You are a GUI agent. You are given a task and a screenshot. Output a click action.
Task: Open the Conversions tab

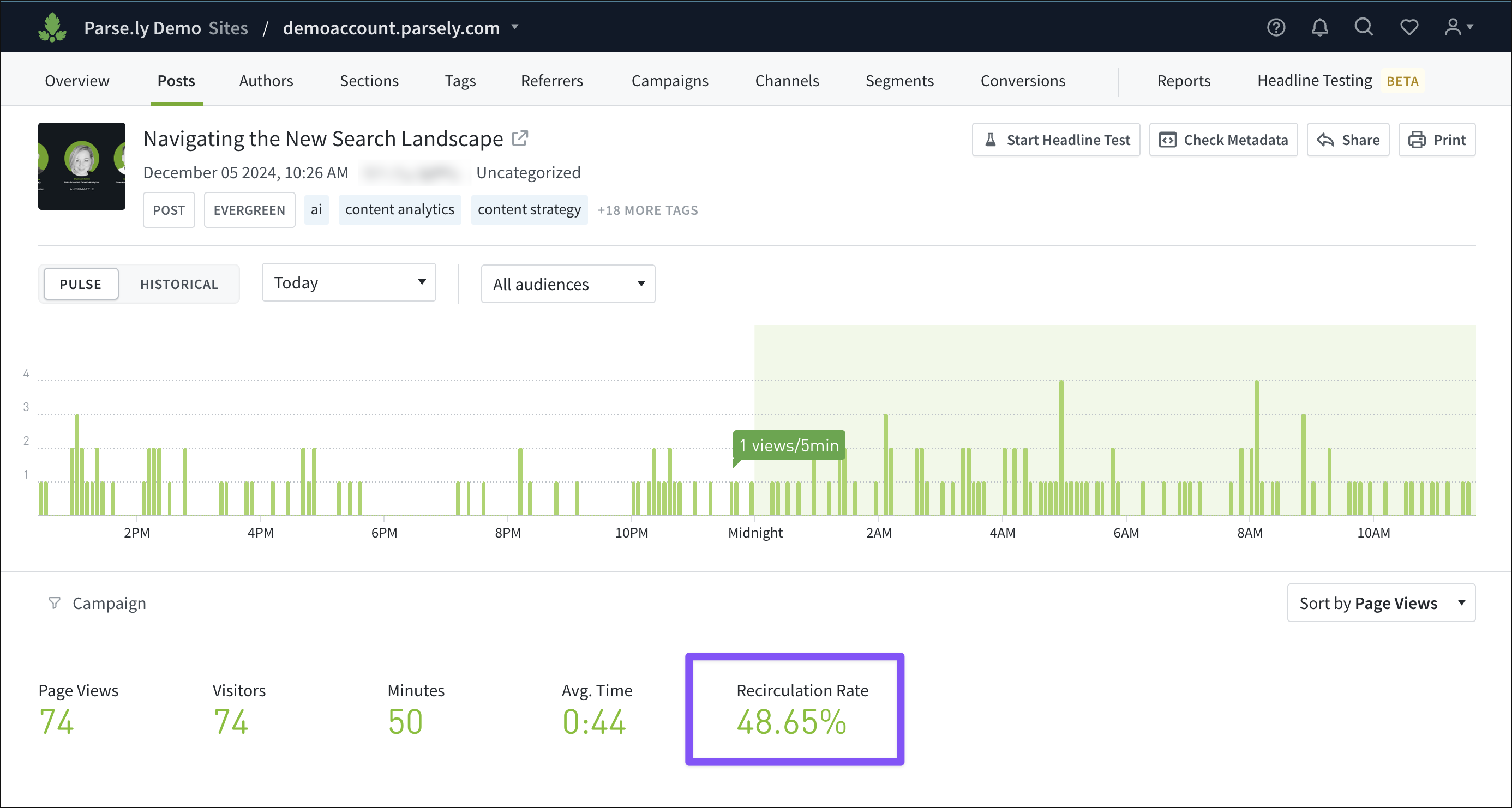click(1023, 80)
